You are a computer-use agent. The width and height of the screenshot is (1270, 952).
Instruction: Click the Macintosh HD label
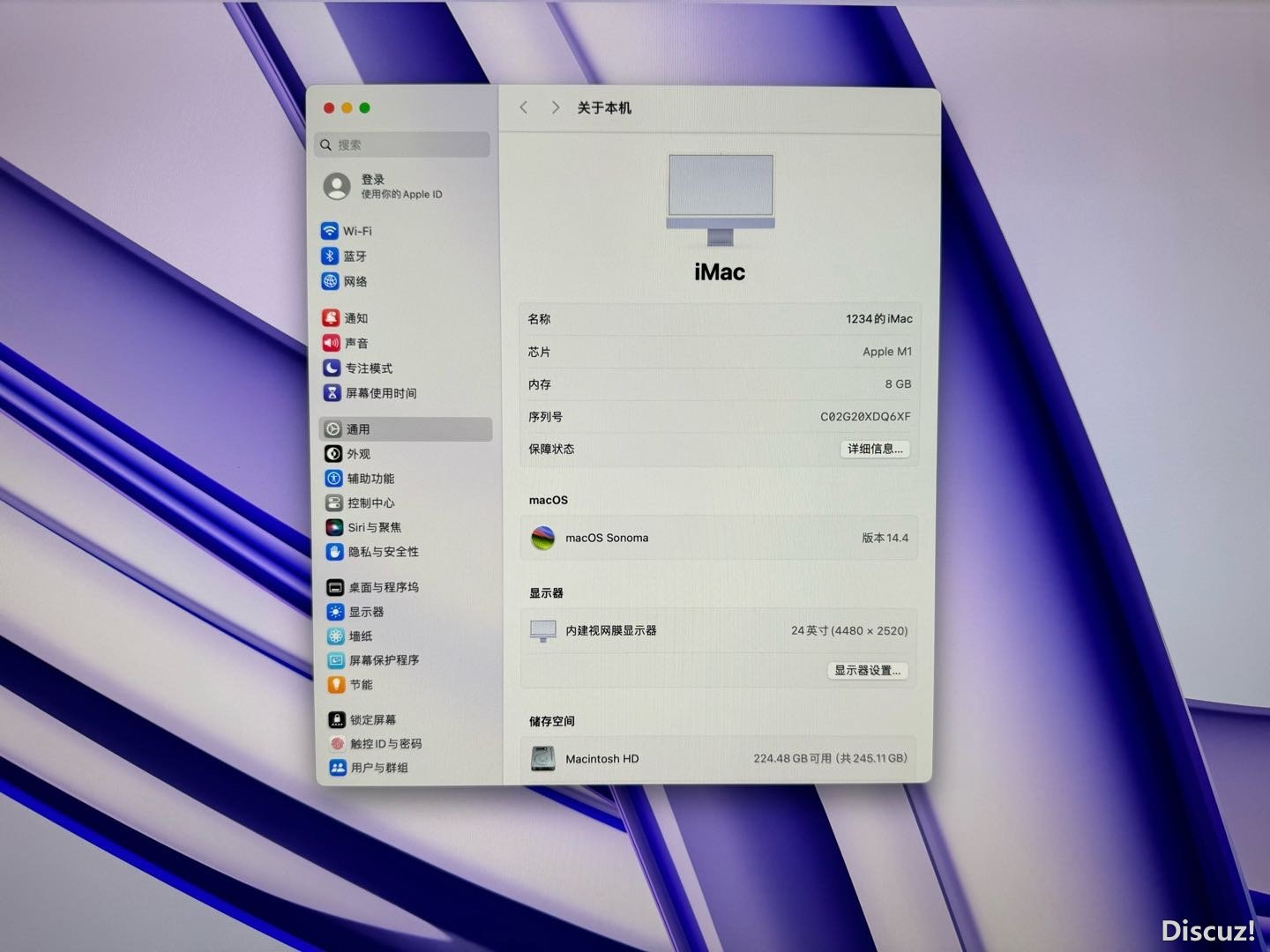[602, 759]
